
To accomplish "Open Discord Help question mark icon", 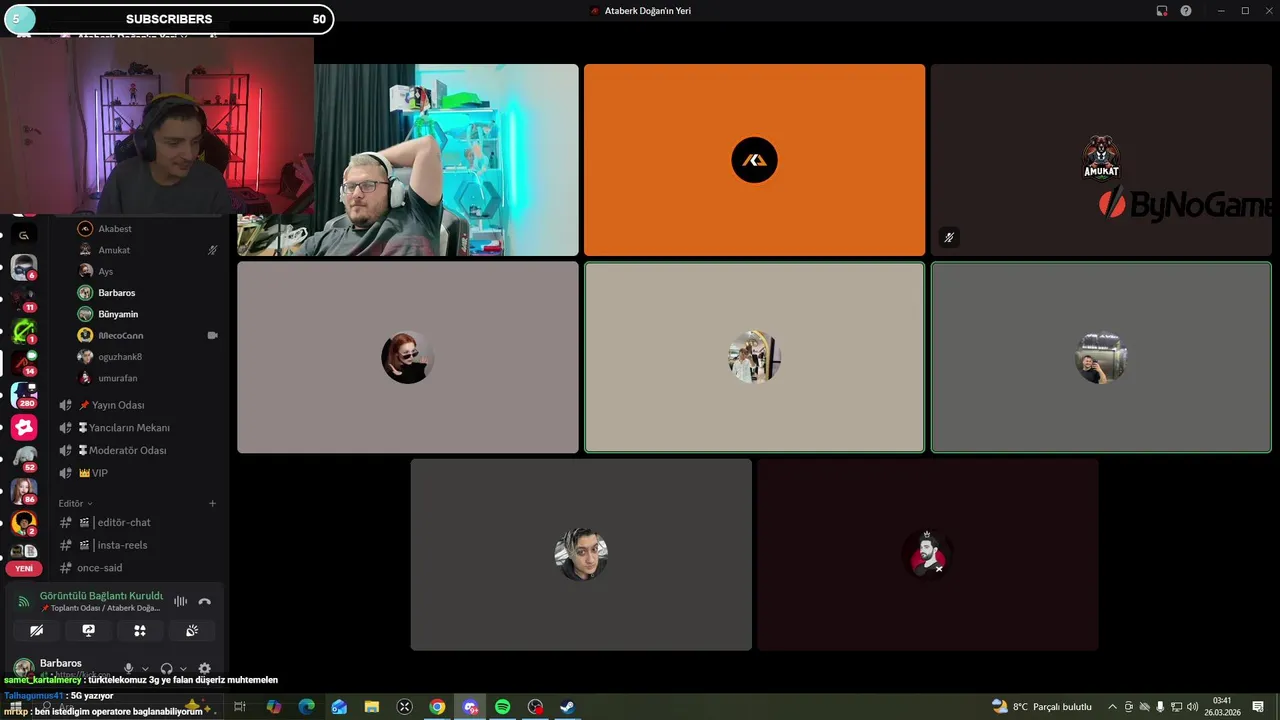I will tap(1186, 11).
